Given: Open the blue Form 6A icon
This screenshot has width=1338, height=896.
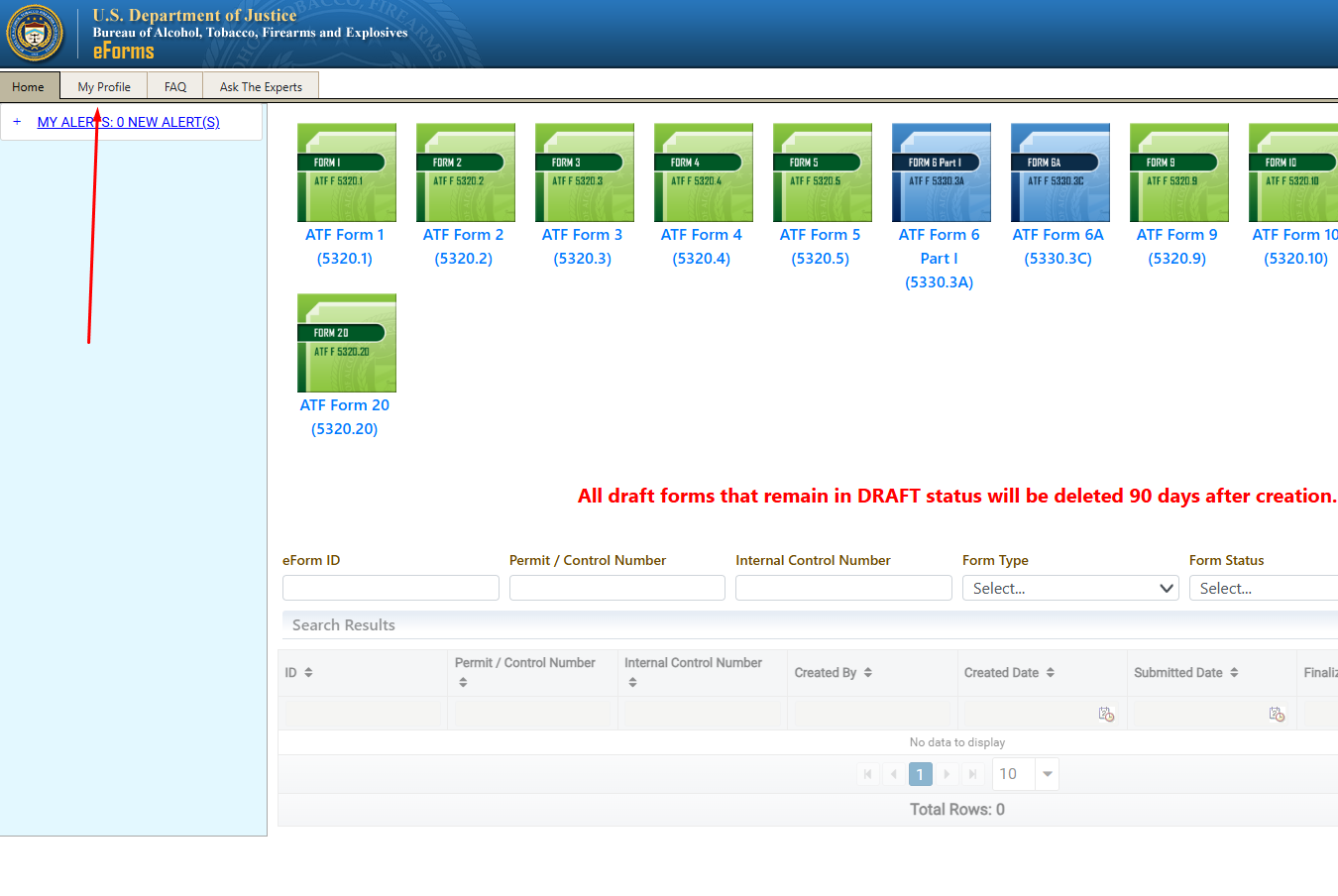Looking at the screenshot, I should point(1059,172).
